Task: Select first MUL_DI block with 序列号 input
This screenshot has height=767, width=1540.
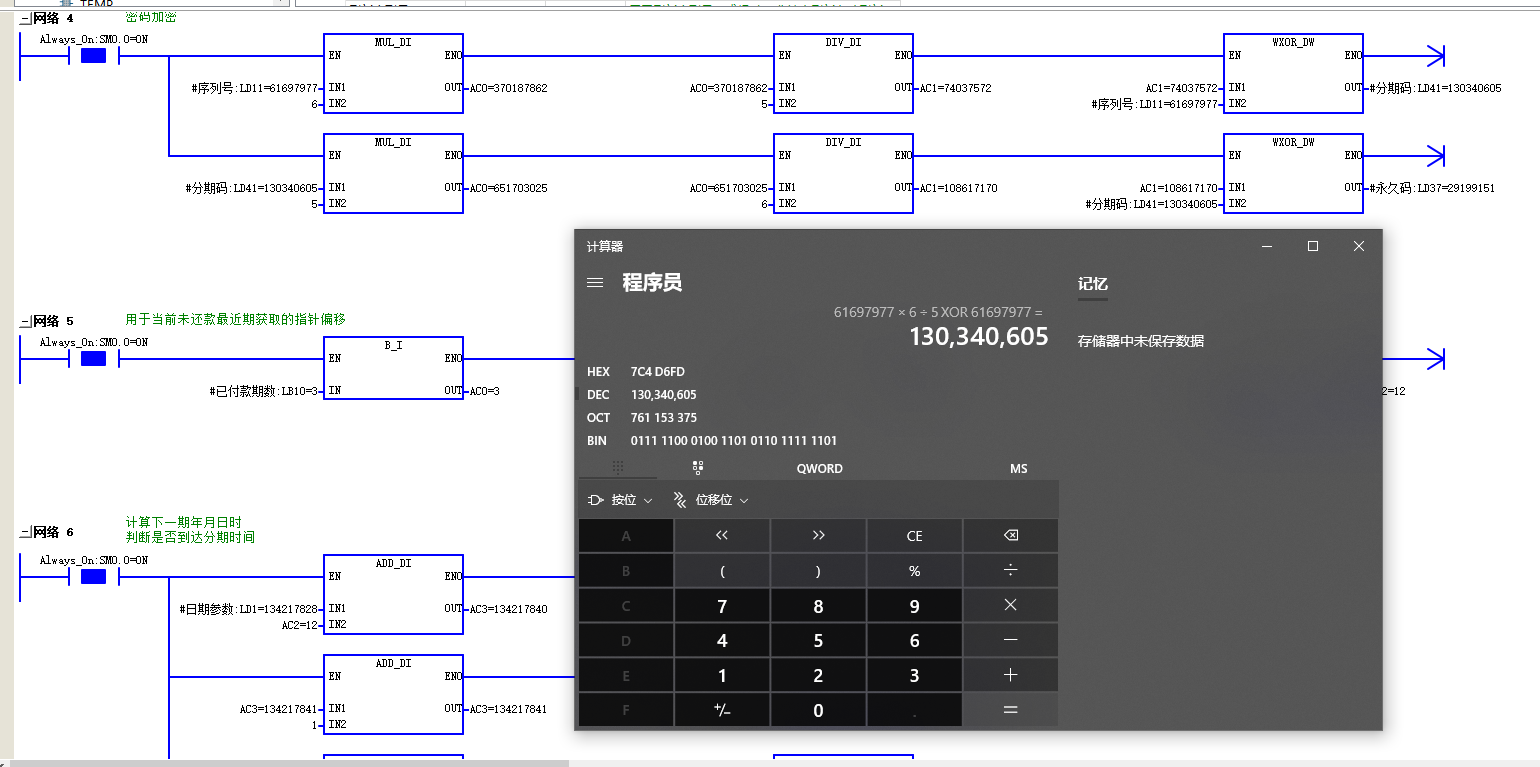Action: [393, 73]
